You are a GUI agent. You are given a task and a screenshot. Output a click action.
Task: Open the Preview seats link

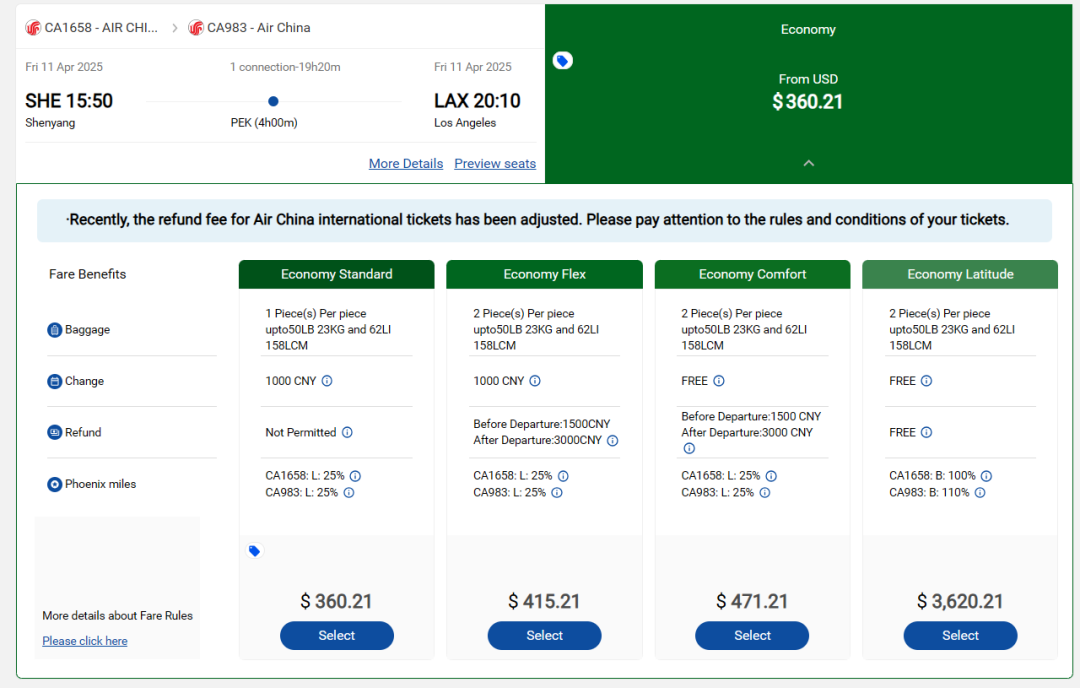495,164
